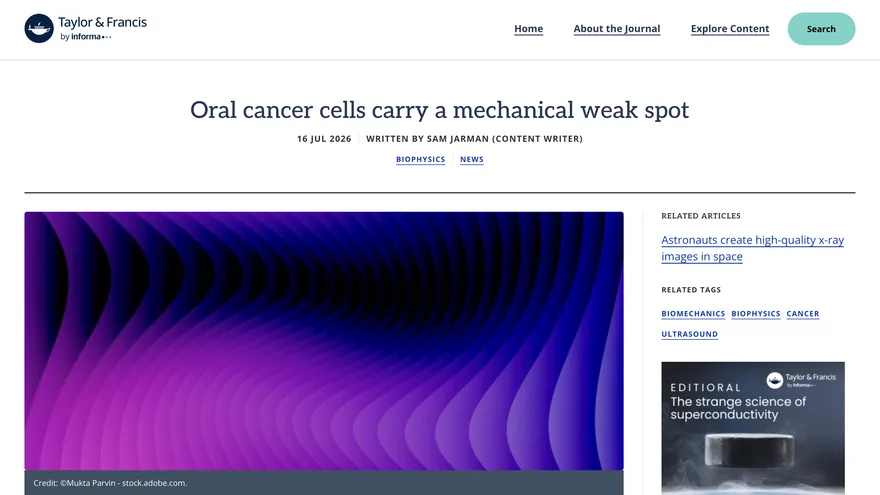Click the Taylor & Francis ship logo icon

coord(39,29)
